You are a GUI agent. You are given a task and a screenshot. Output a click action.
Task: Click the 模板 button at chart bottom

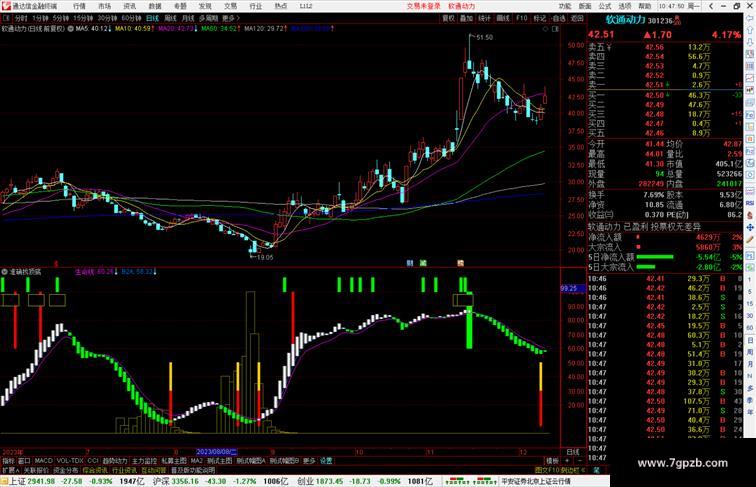tap(552, 461)
